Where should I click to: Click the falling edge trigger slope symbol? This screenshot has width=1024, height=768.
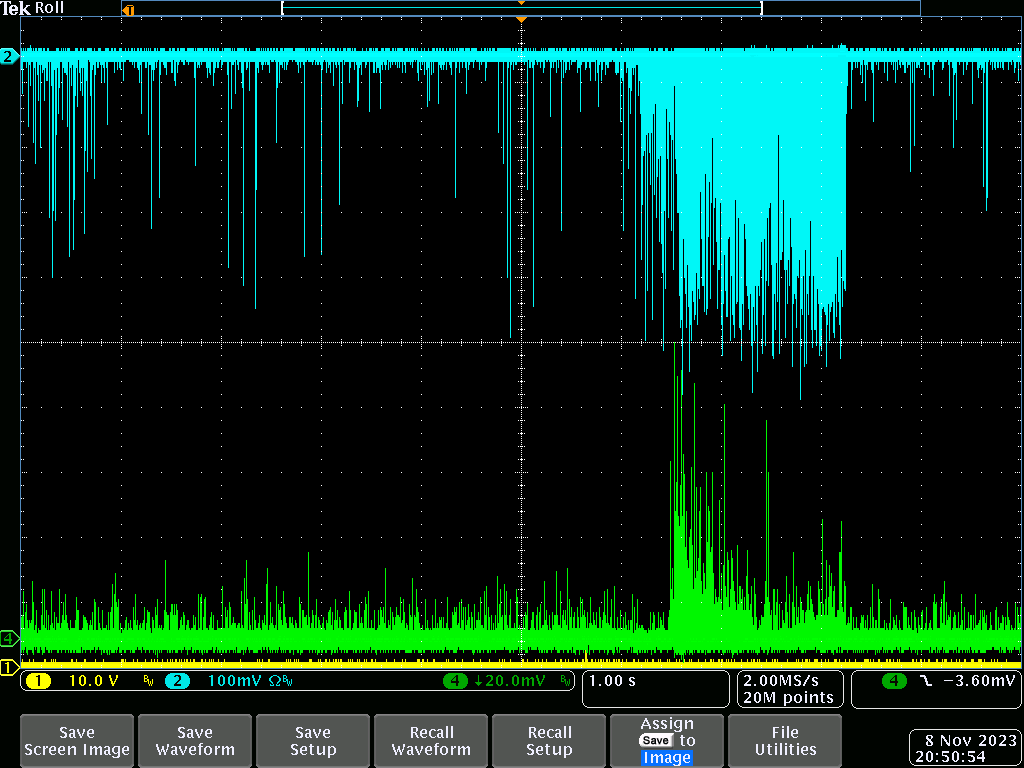pos(925,681)
